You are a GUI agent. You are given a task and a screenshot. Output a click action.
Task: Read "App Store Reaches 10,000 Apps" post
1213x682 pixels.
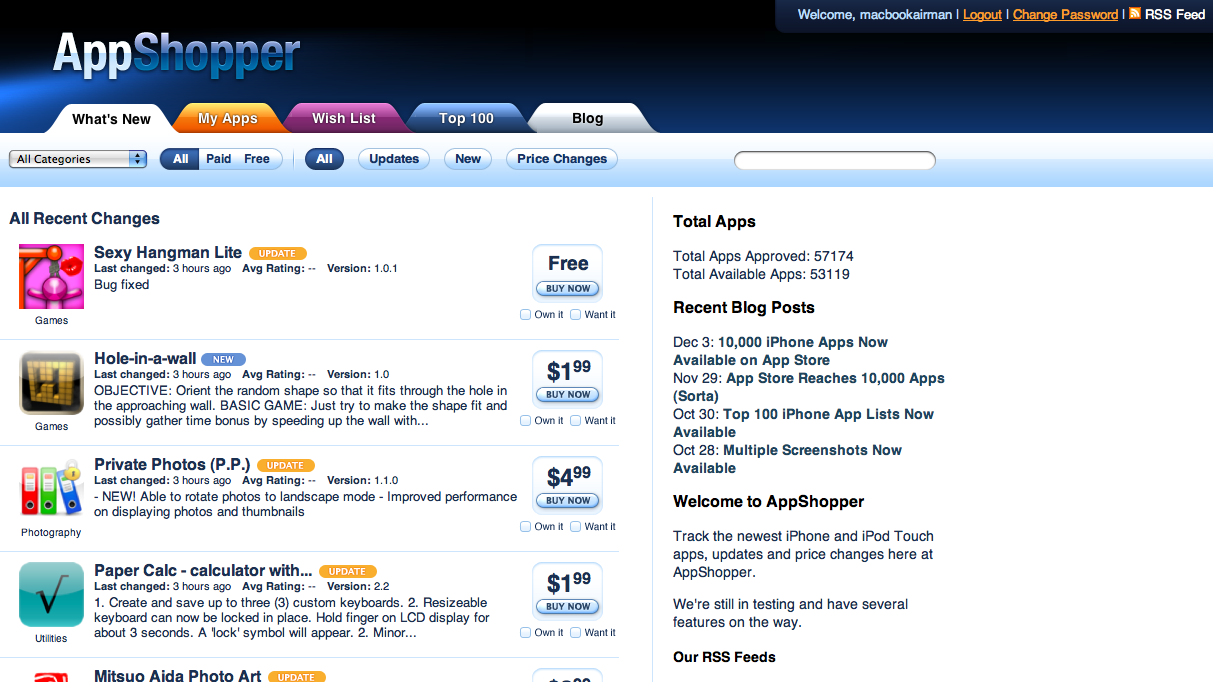pyautogui.click(x=809, y=387)
